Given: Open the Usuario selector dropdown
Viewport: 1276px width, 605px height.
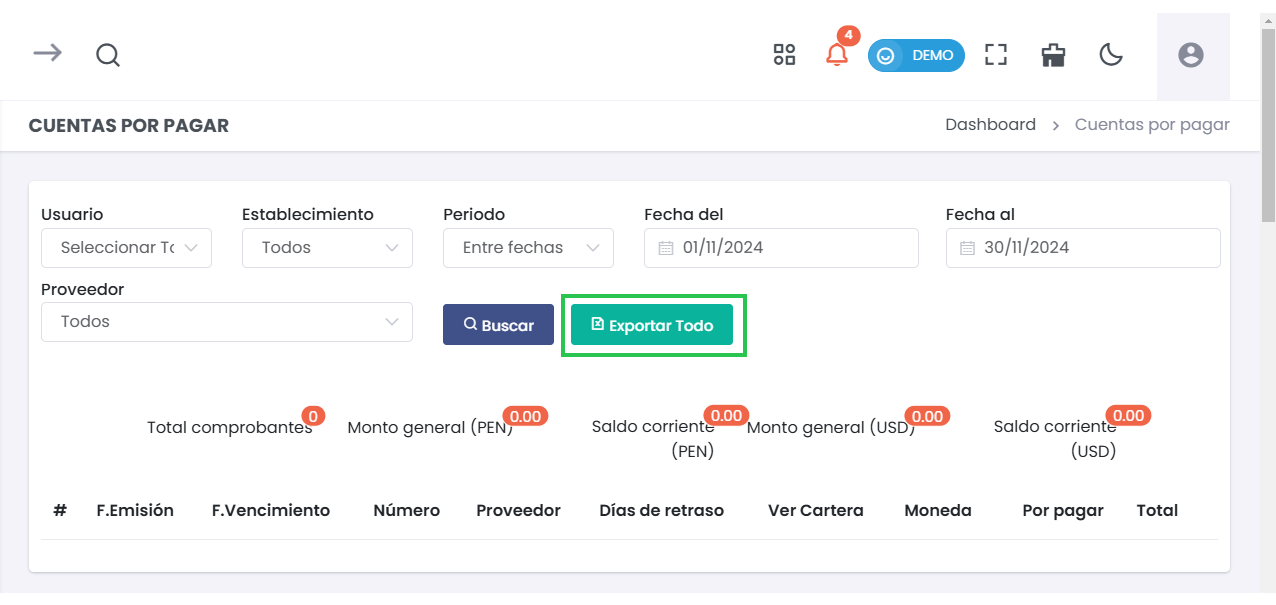Looking at the screenshot, I should [126, 247].
